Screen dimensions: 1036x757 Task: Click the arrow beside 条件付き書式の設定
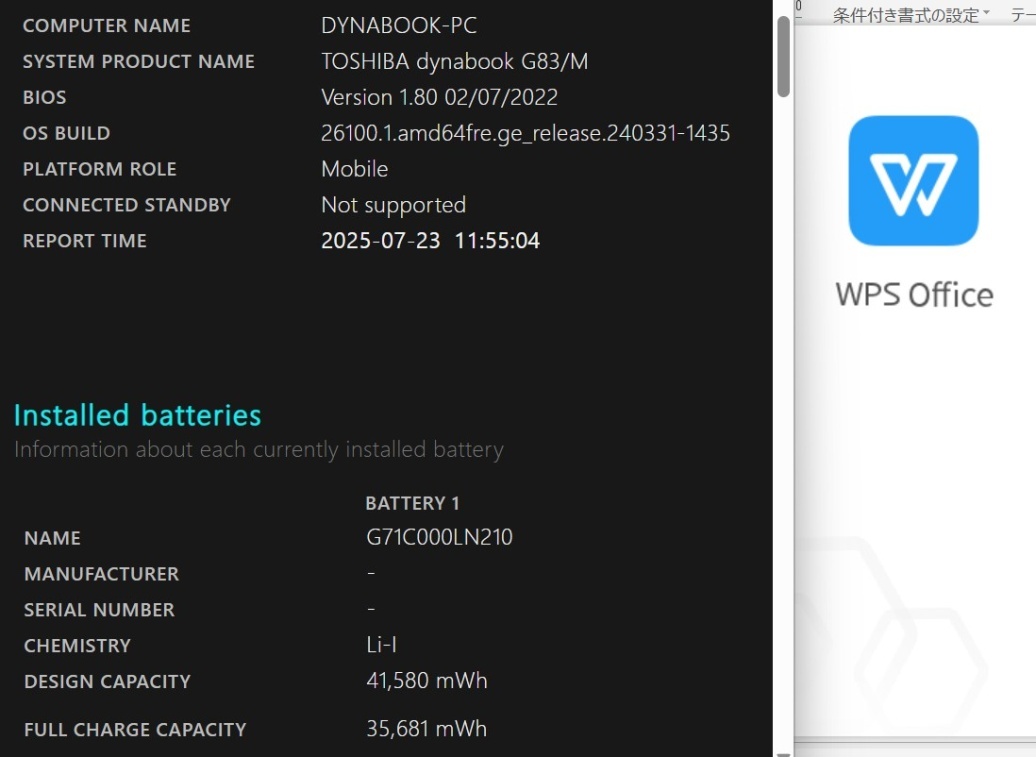[986, 13]
